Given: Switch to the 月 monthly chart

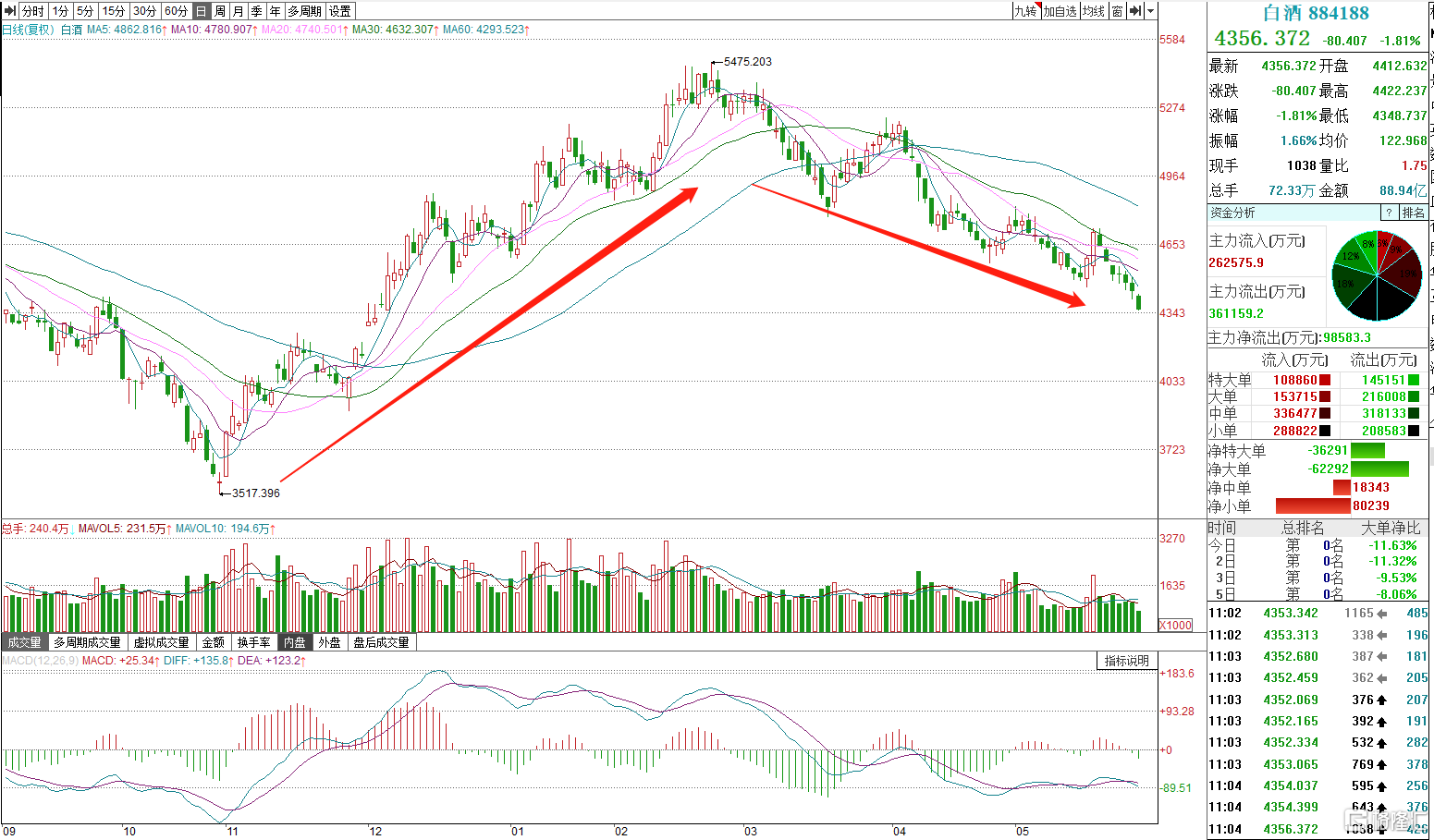Looking at the screenshot, I should 239,11.
